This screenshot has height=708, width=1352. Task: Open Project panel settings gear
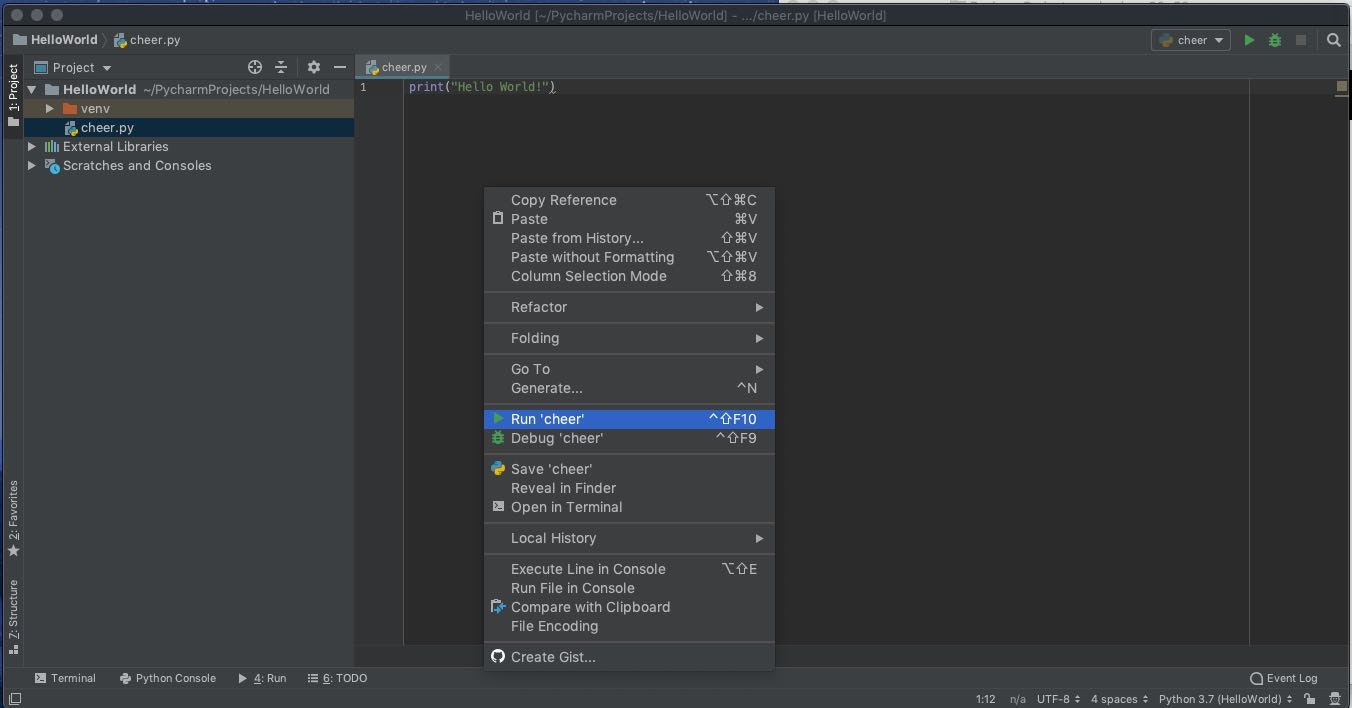(314, 67)
